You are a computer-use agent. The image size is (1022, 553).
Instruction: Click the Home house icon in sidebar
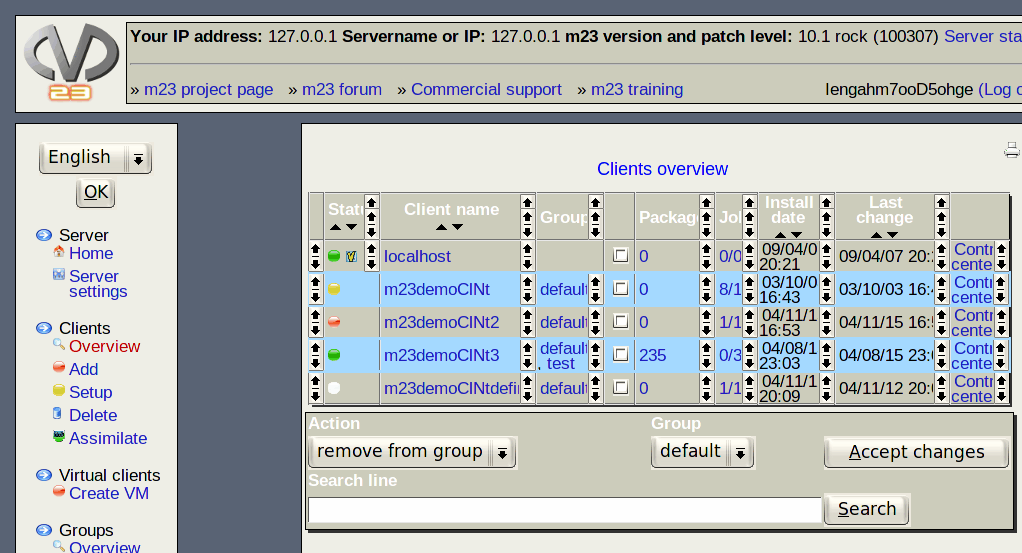(59, 253)
